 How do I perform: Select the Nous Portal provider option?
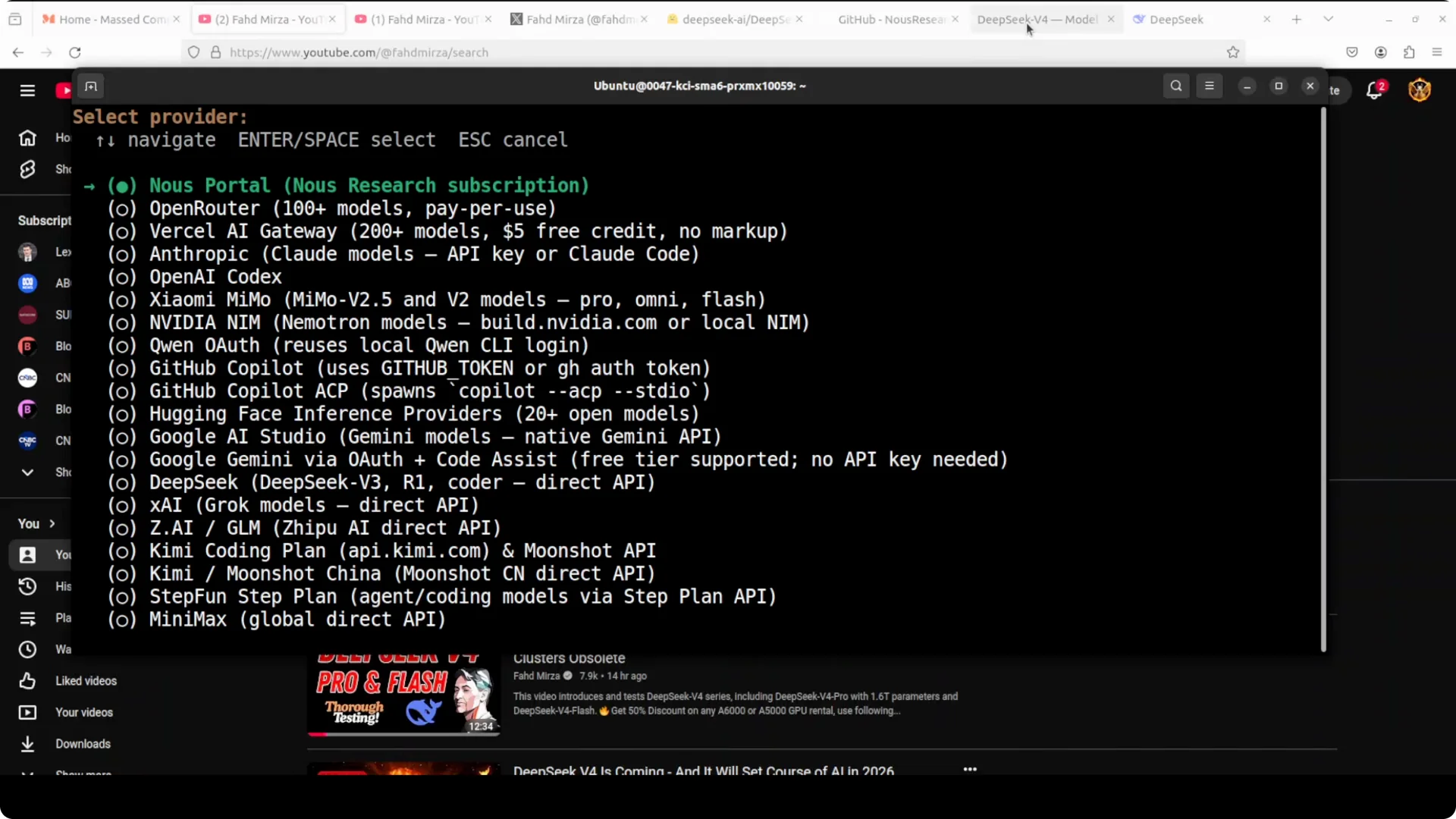pos(349,186)
